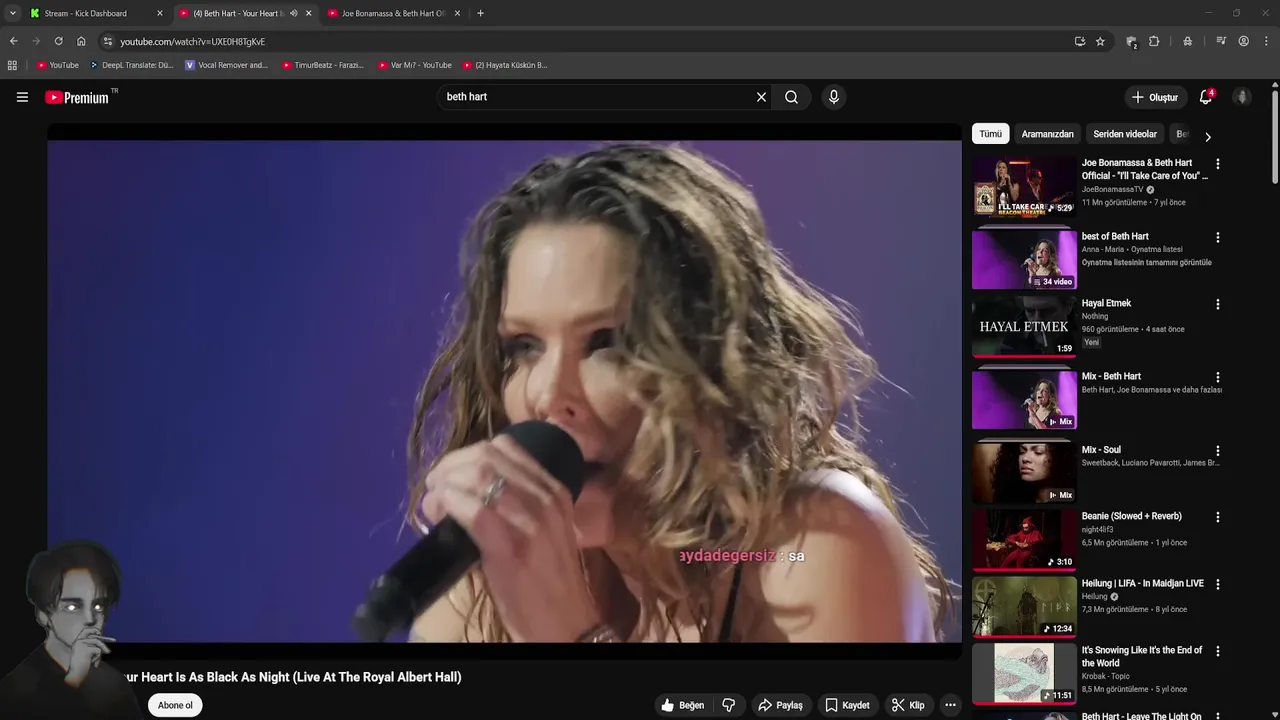Viewport: 1280px width, 720px height.
Task: Open the HAYAL ETMEK video thumbnail
Action: click(1024, 326)
